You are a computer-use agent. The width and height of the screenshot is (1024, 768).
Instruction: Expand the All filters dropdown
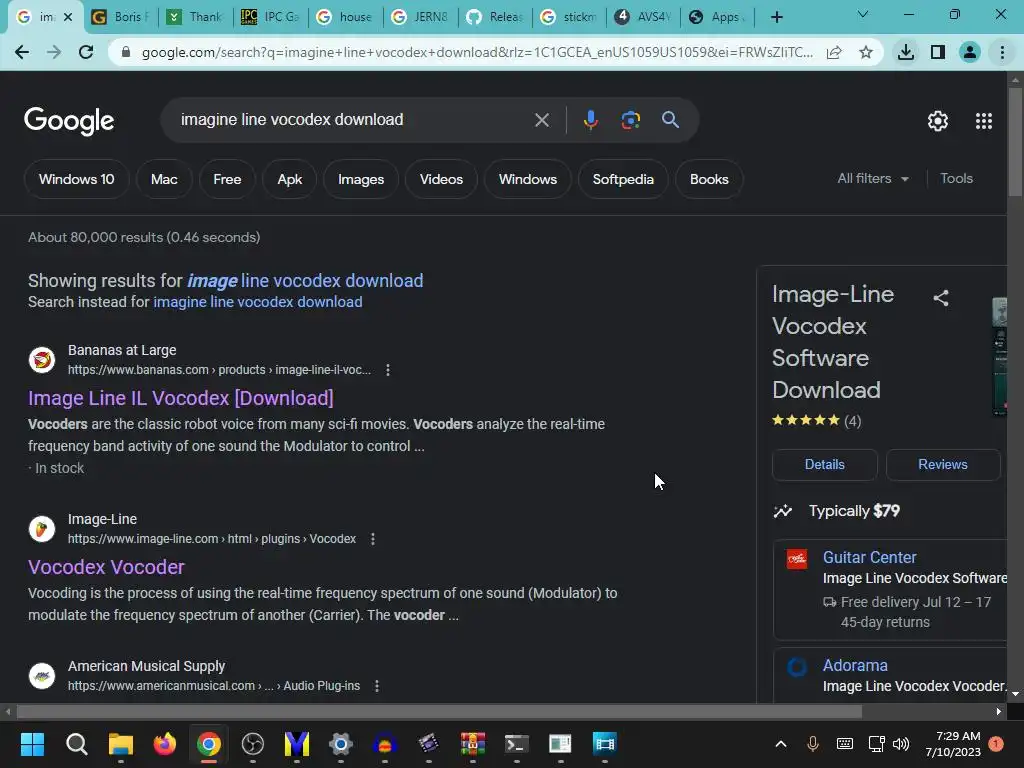[x=872, y=179]
